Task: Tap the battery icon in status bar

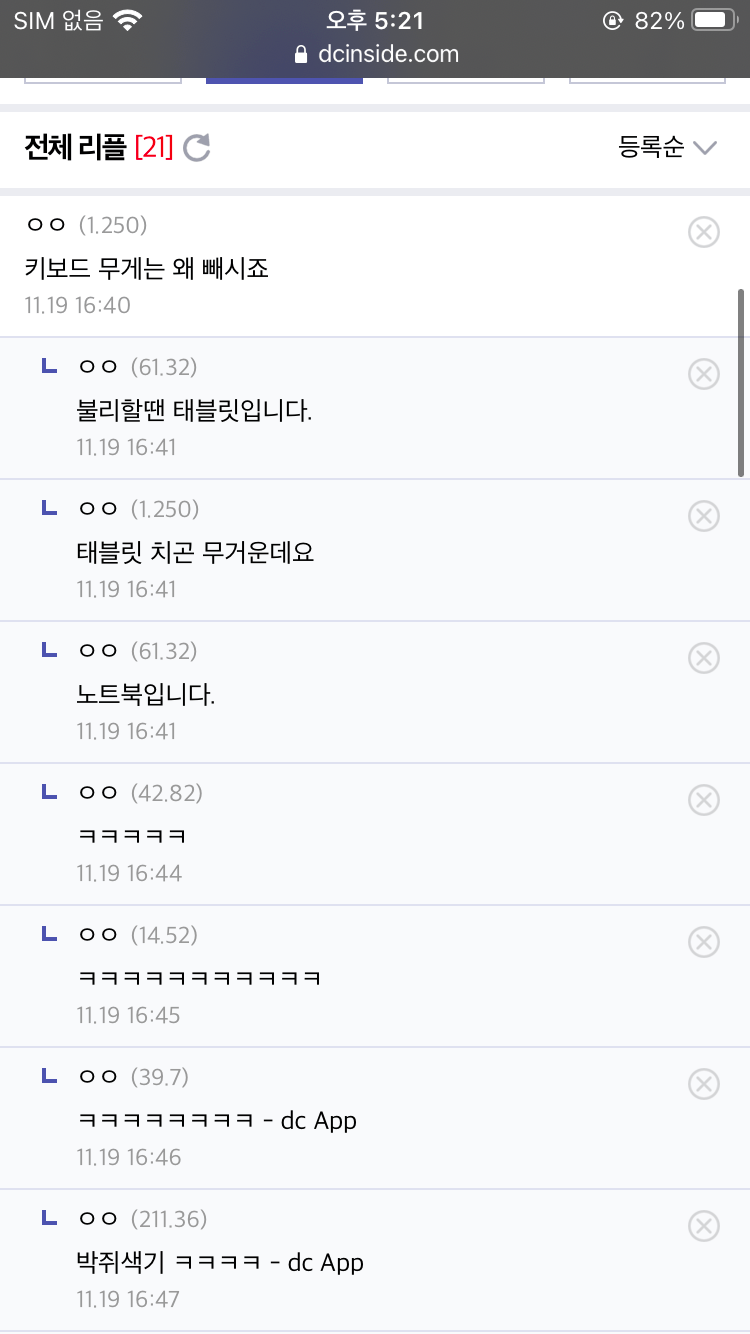Action: click(714, 20)
